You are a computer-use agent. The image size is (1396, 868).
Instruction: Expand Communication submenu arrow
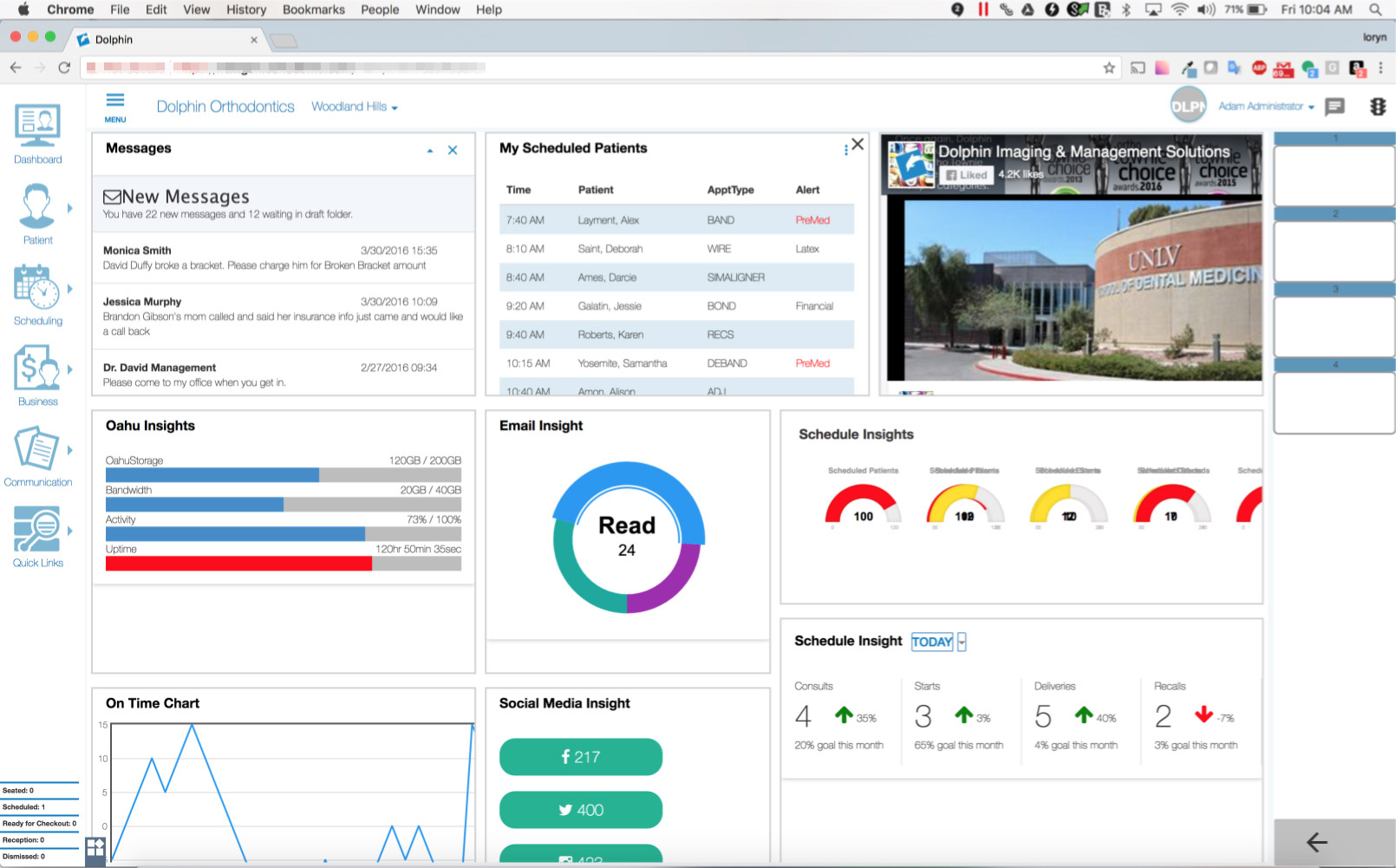(x=70, y=450)
